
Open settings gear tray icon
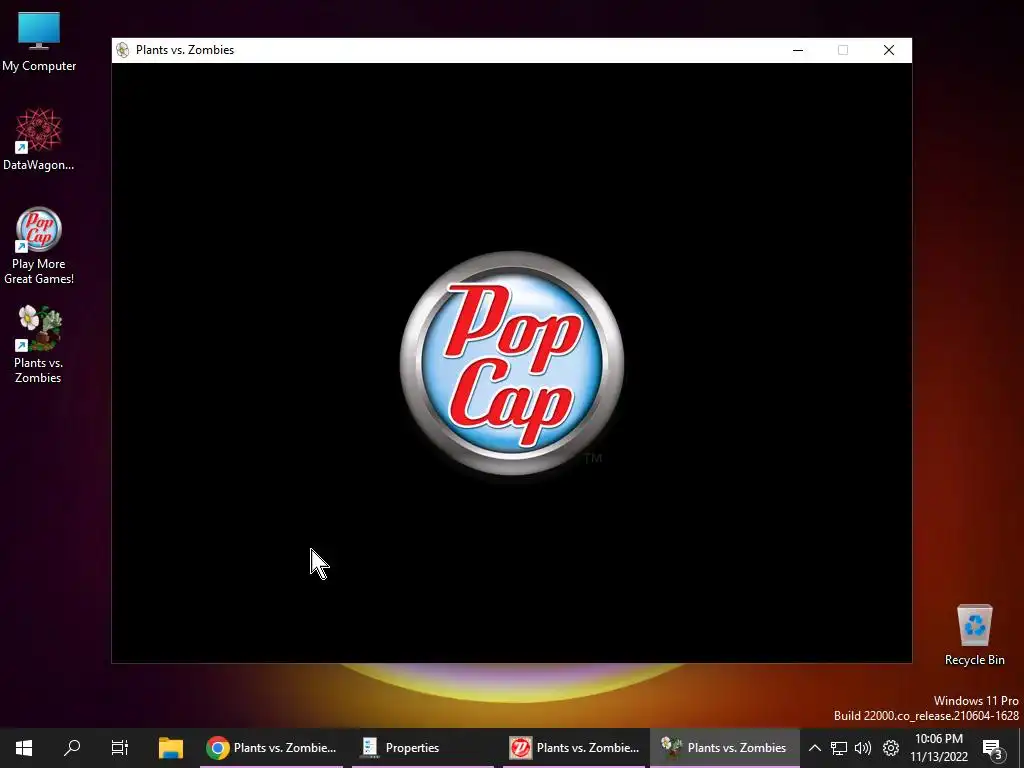(x=891, y=748)
